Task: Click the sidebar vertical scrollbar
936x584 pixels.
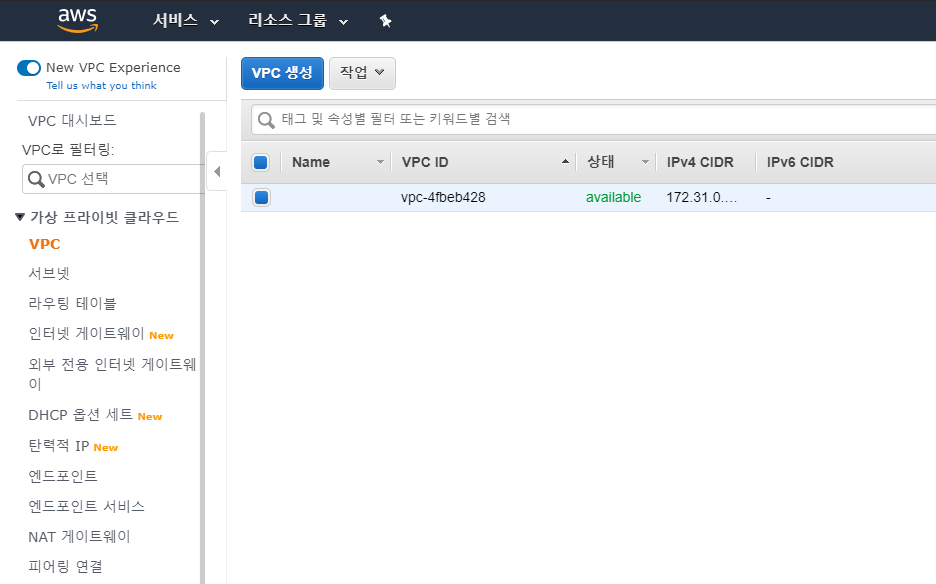Action: (x=202, y=348)
